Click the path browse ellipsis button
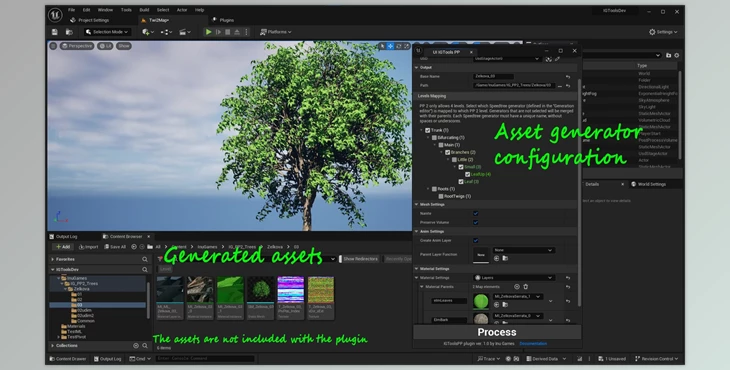 pyautogui.click(x=560, y=86)
